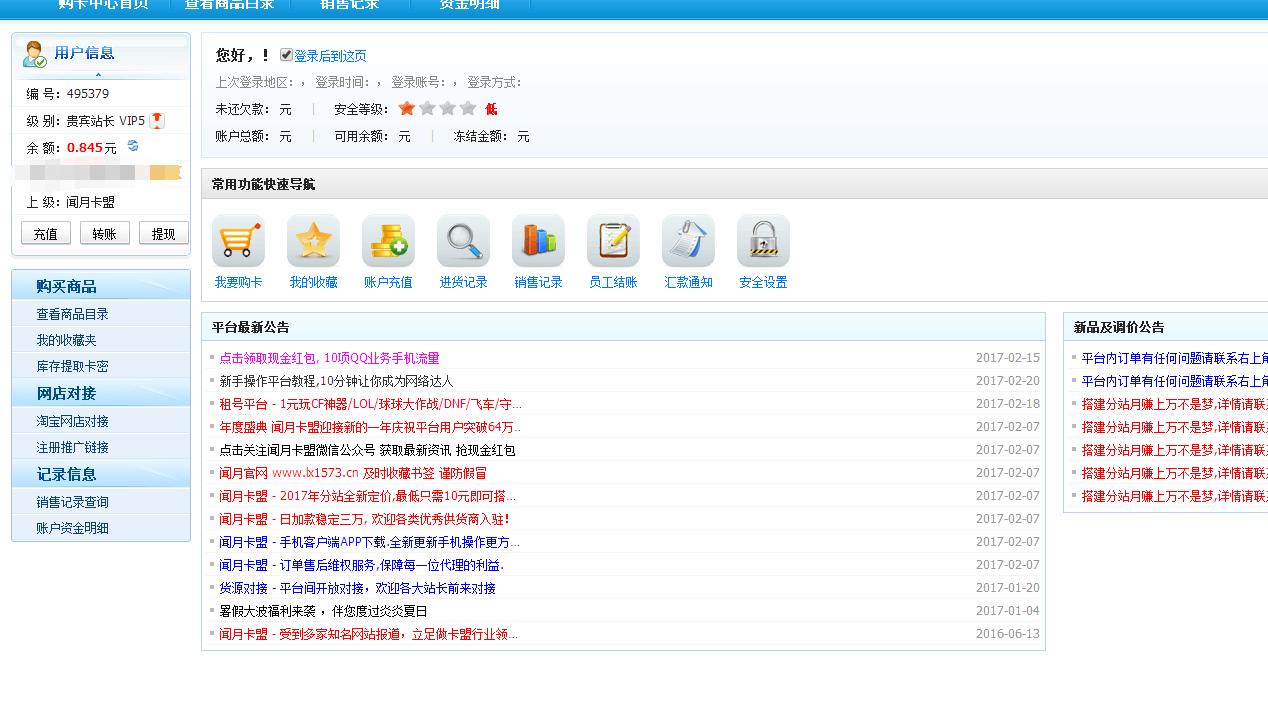The width and height of the screenshot is (1268, 704).
Task: Open the 点击领取现金红包 announcement link
Action: (330, 356)
